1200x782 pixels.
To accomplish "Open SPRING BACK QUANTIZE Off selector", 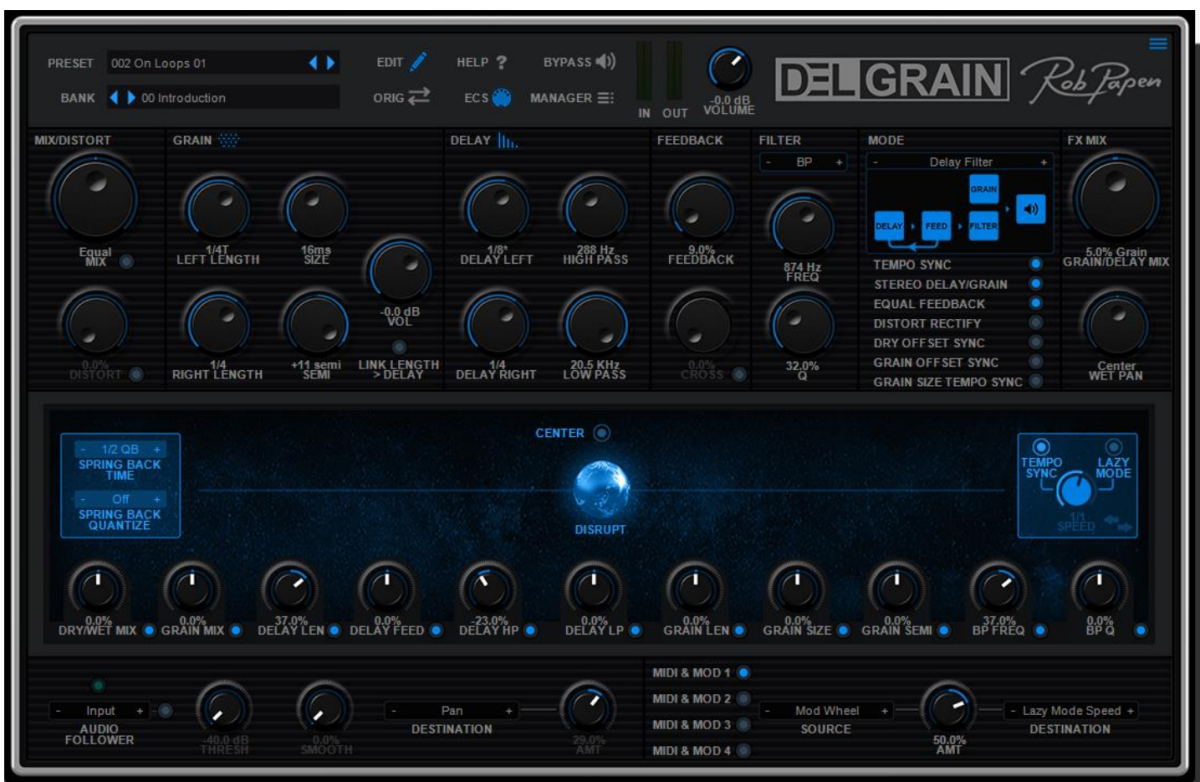I will (x=119, y=499).
